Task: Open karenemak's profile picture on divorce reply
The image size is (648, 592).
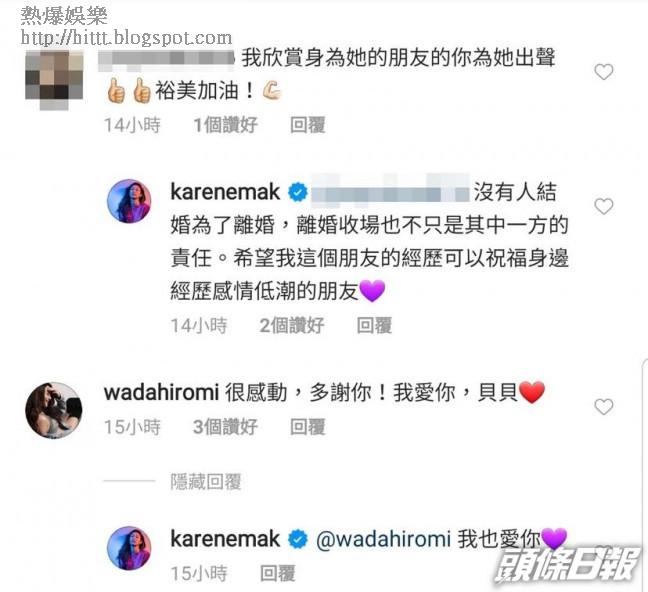Action: tap(129, 201)
